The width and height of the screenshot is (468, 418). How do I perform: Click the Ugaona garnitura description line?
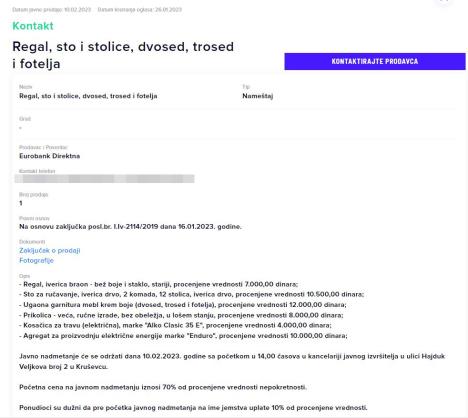tap(183, 305)
